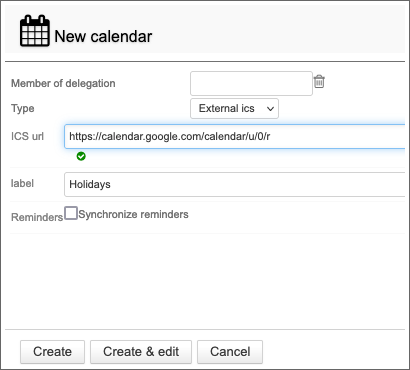Click the Member of delegation field label

(x=63, y=83)
